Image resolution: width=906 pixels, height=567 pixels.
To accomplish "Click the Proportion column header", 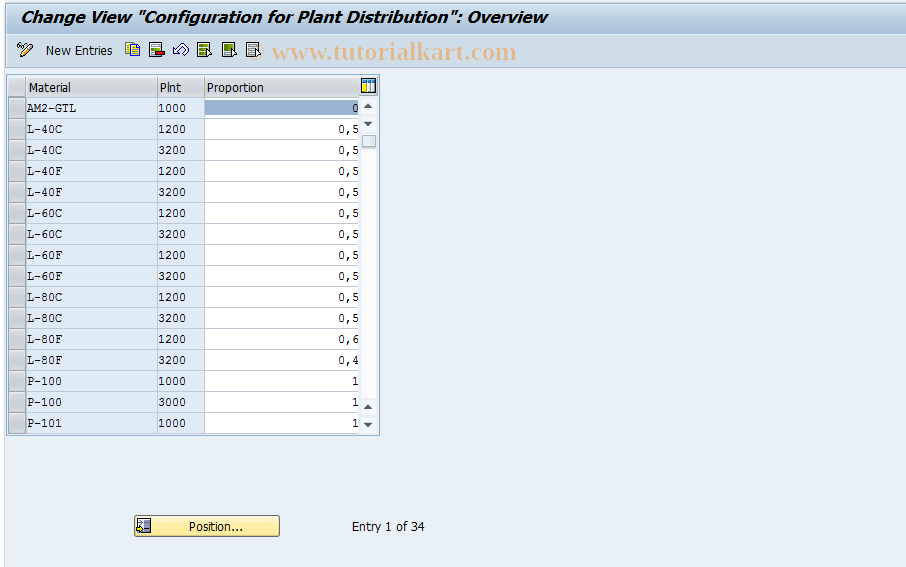I will coord(282,87).
